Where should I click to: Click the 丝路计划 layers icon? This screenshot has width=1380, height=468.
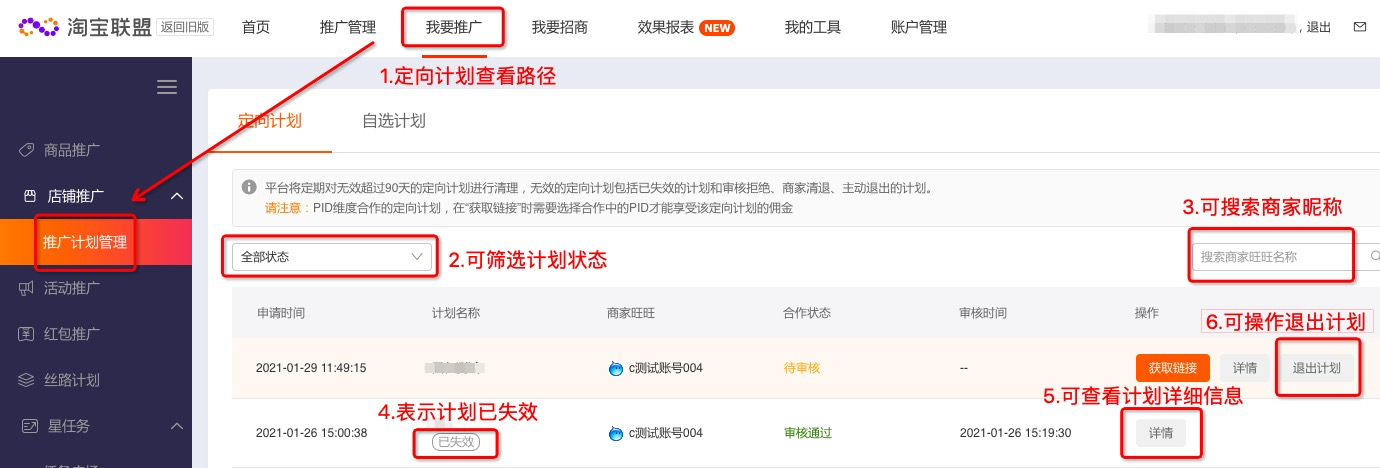click(28, 380)
